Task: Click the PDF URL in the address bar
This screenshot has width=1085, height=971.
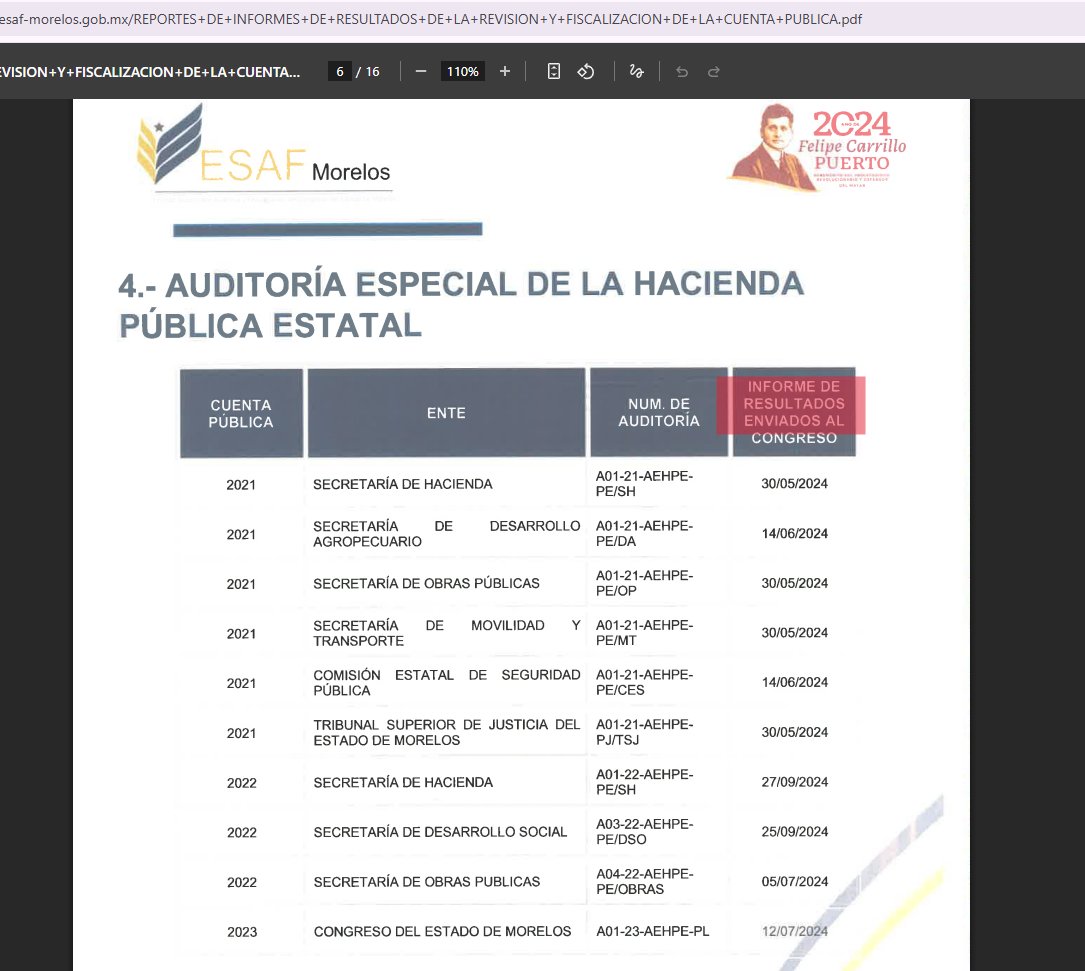Action: pos(430,19)
